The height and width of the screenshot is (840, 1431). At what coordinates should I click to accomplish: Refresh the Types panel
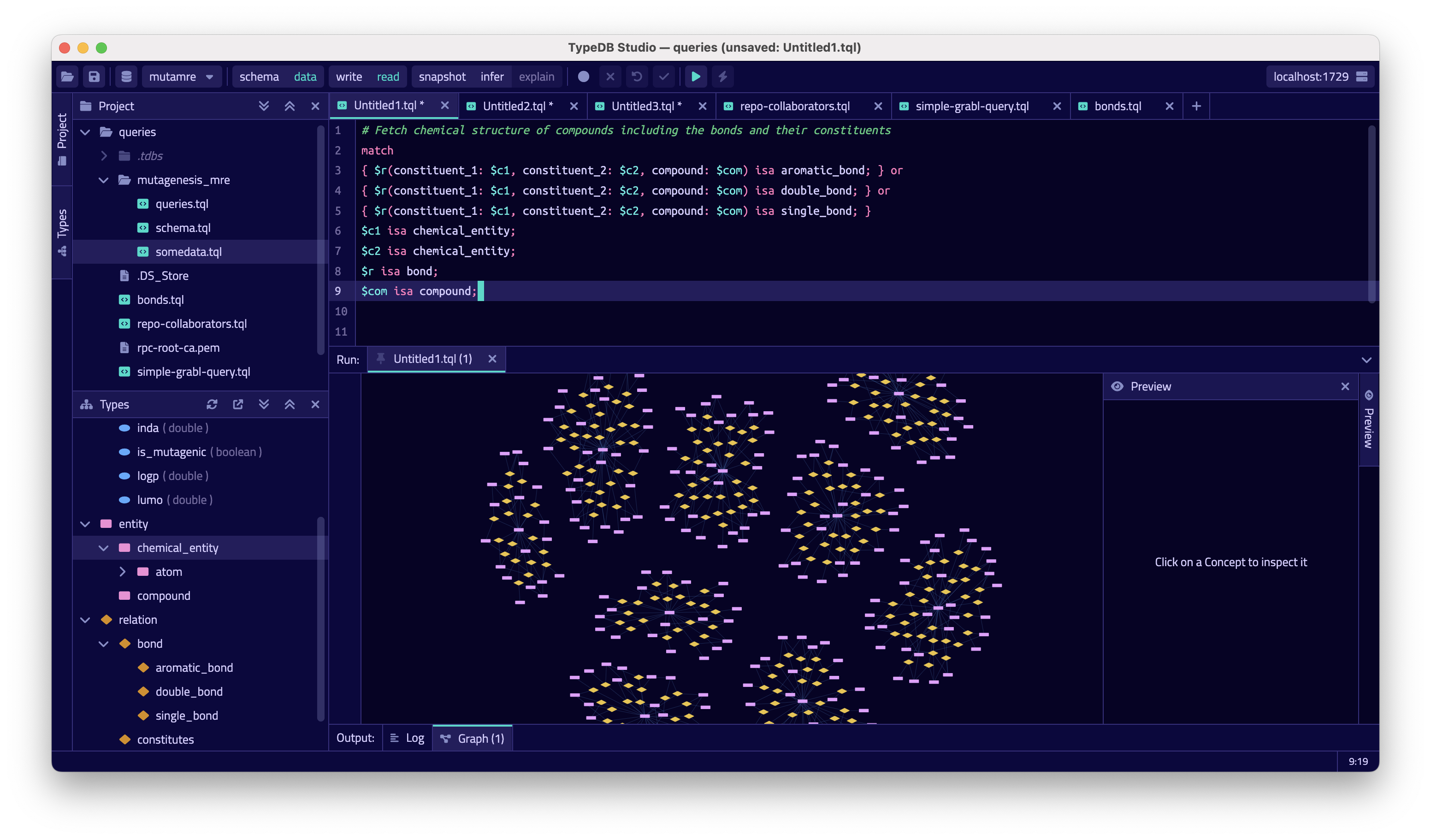coord(212,404)
